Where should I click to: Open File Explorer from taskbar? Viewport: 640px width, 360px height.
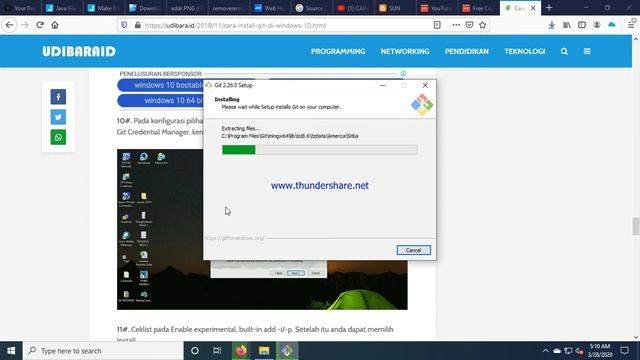264,351
